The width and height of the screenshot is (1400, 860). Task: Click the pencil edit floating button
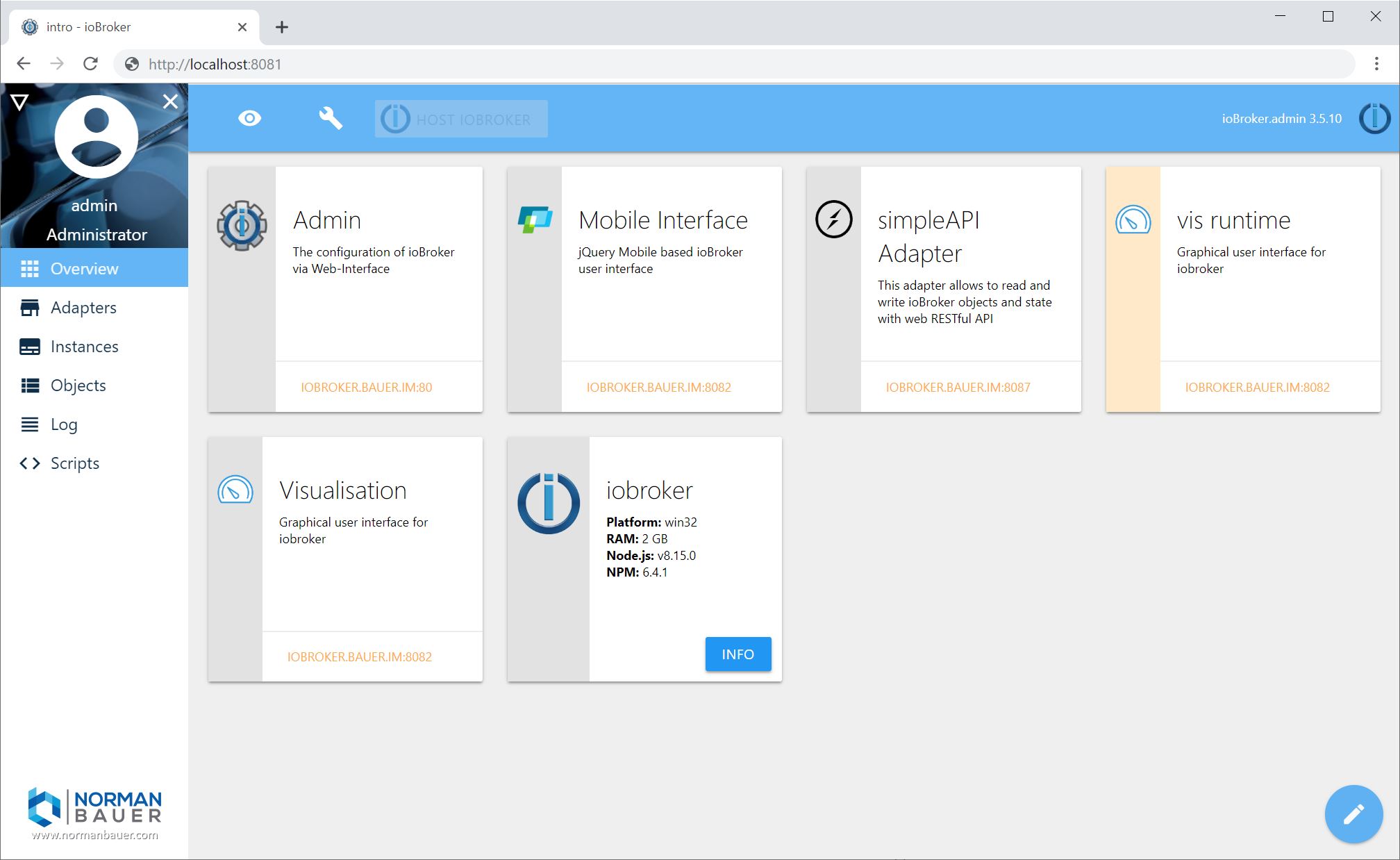pyautogui.click(x=1353, y=813)
